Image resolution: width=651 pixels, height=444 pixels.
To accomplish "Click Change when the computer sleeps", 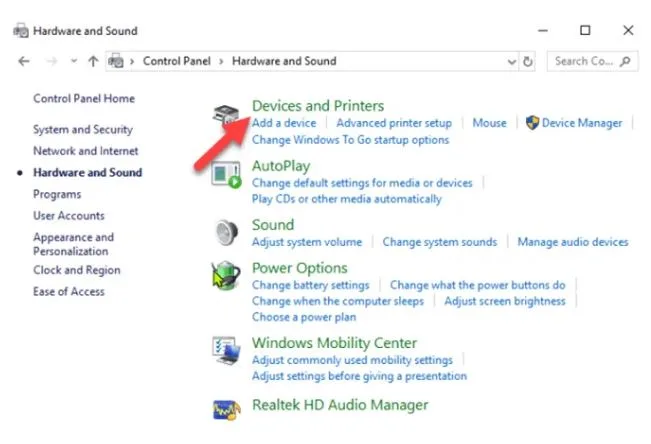I will pos(338,301).
